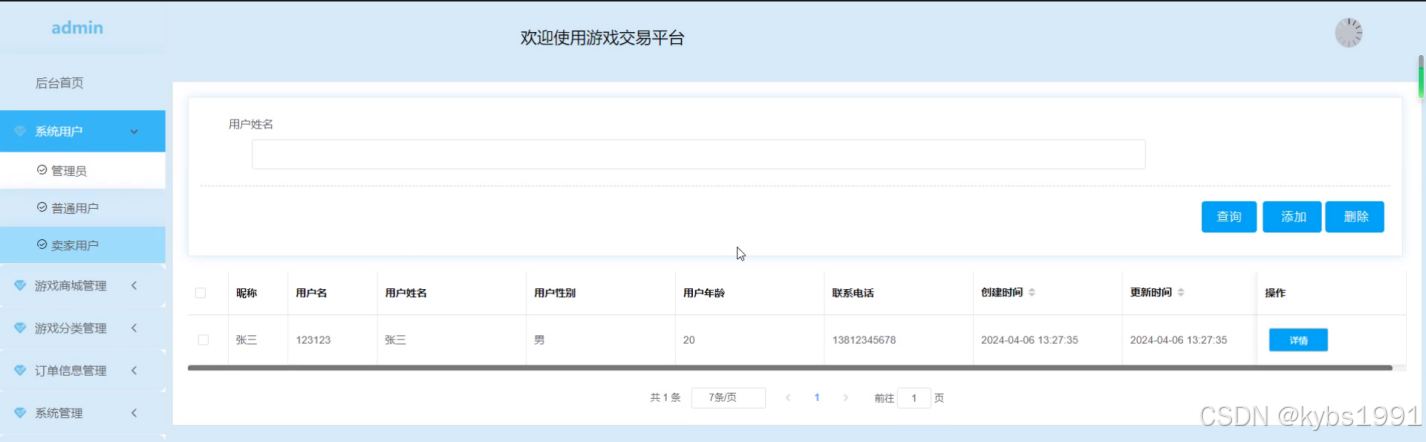Open the 订单信息管理 menu
This screenshot has height=442, width=1426.
(x=82, y=370)
